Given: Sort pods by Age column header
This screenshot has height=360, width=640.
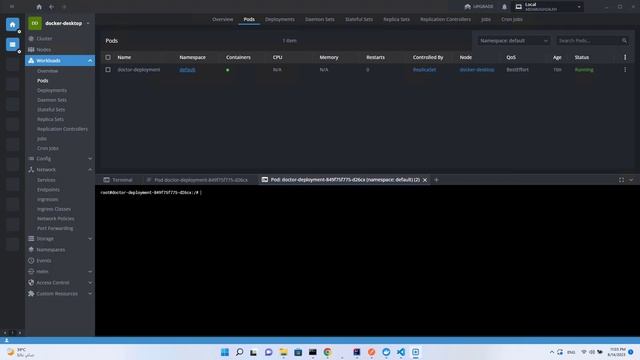Looking at the screenshot, I should 557,58.
